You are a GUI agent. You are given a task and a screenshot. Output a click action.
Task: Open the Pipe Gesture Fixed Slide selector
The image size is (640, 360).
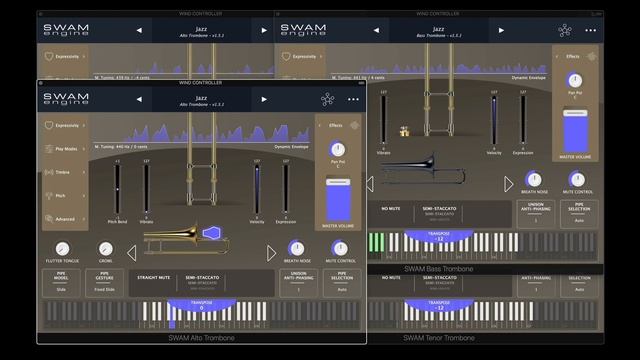pyautogui.click(x=104, y=282)
